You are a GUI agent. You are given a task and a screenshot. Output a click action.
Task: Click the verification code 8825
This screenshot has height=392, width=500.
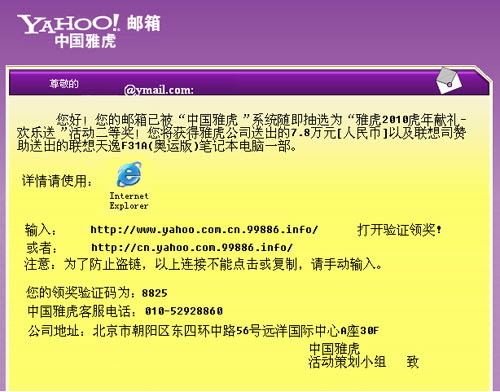(155, 293)
